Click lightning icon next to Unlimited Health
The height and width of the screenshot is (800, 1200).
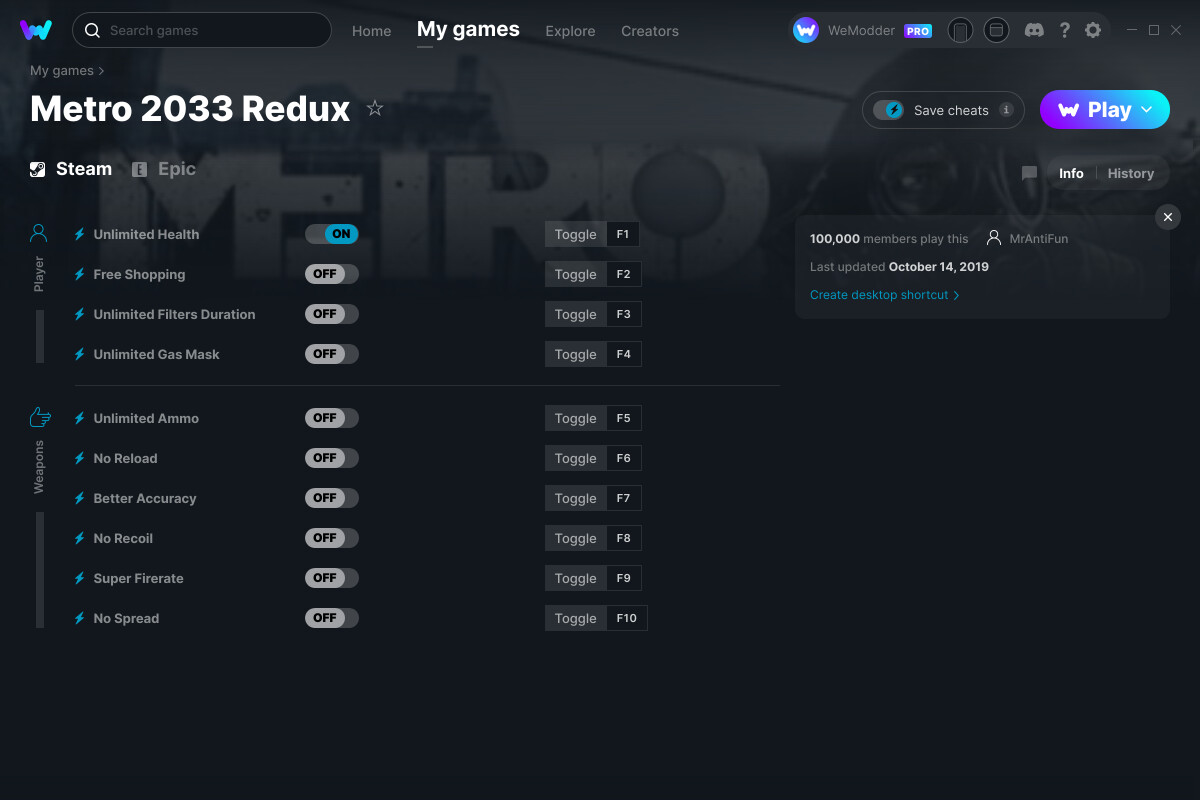tap(80, 234)
